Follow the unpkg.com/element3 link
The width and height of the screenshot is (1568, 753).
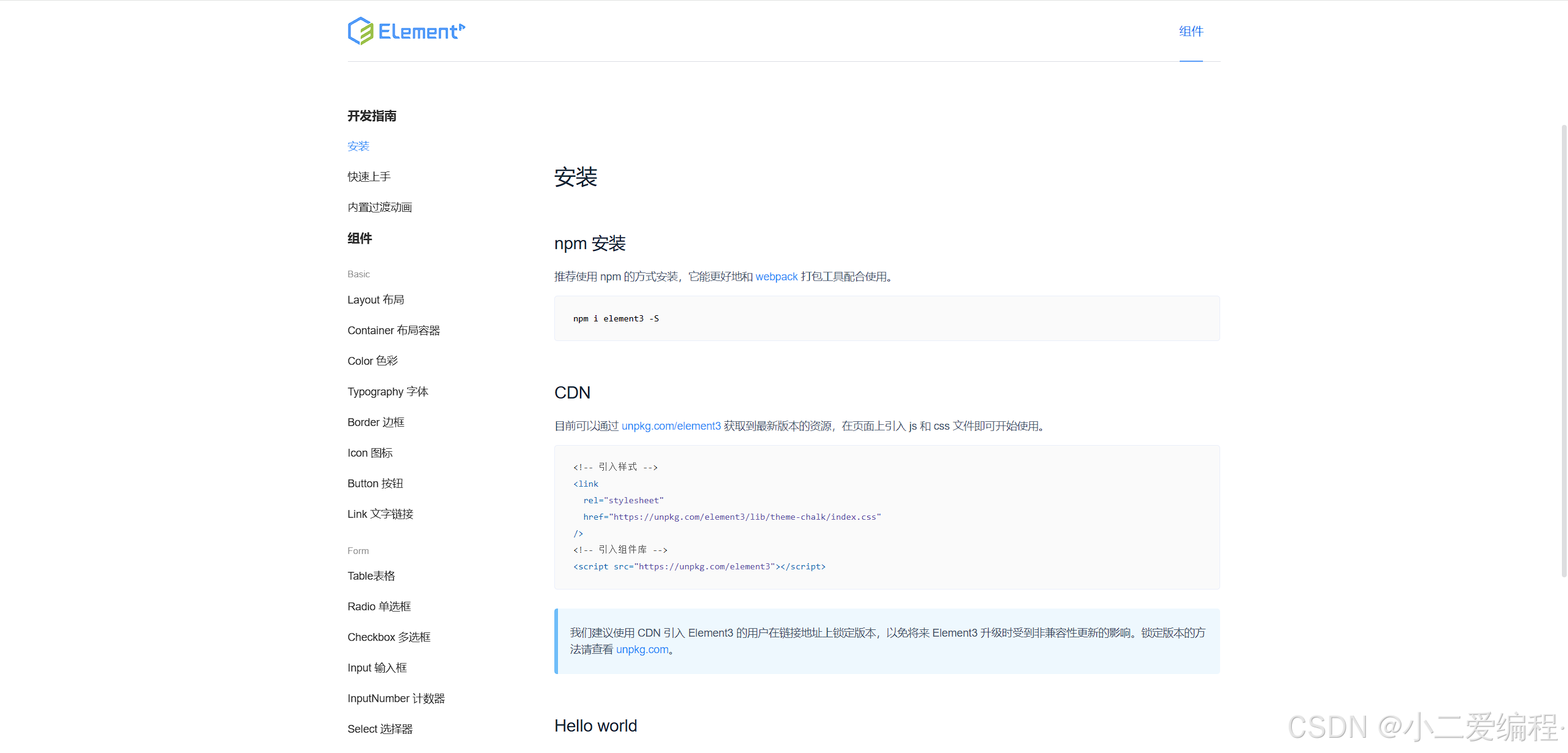[x=671, y=426]
